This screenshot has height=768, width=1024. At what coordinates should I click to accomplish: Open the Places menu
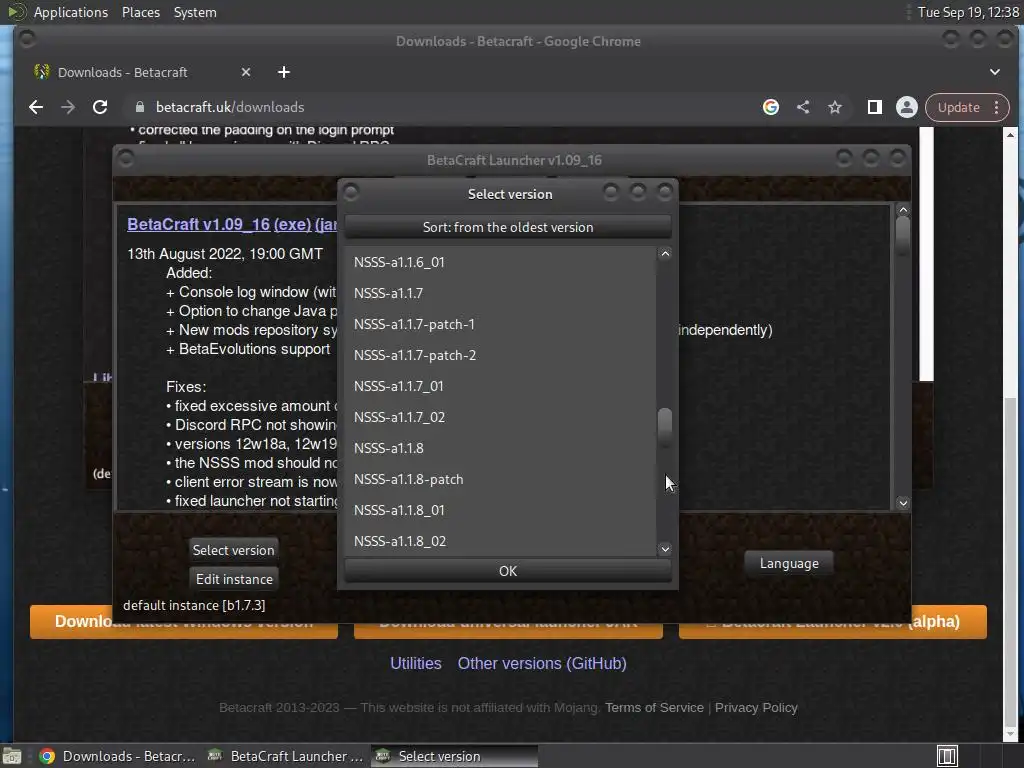point(141,12)
